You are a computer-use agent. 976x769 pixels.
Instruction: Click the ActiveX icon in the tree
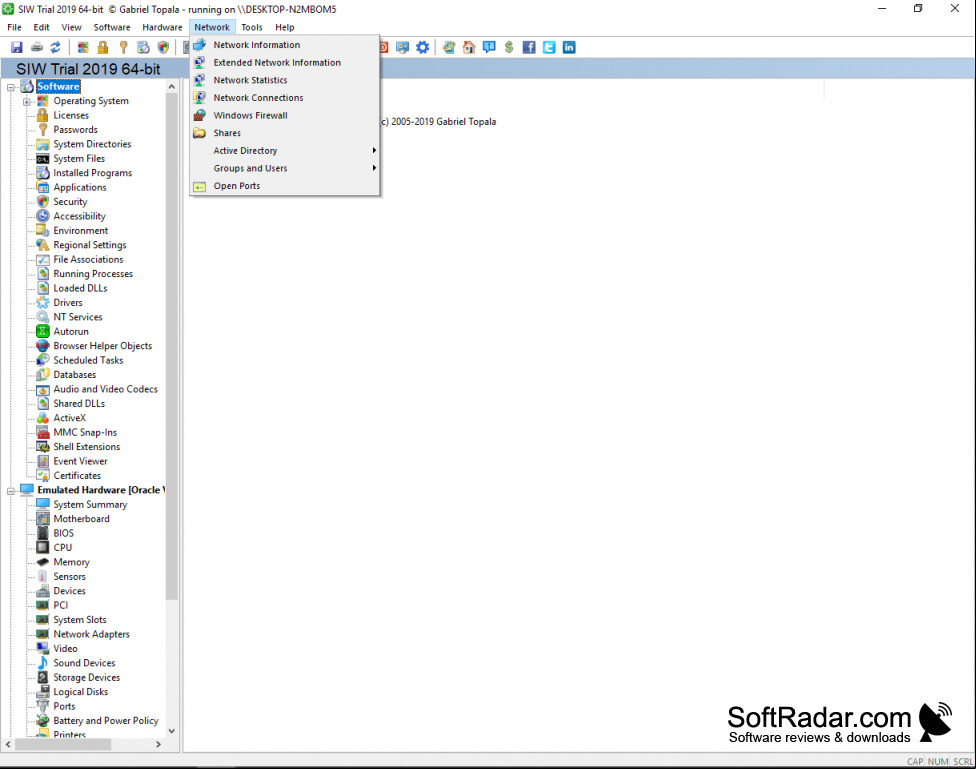(42, 418)
